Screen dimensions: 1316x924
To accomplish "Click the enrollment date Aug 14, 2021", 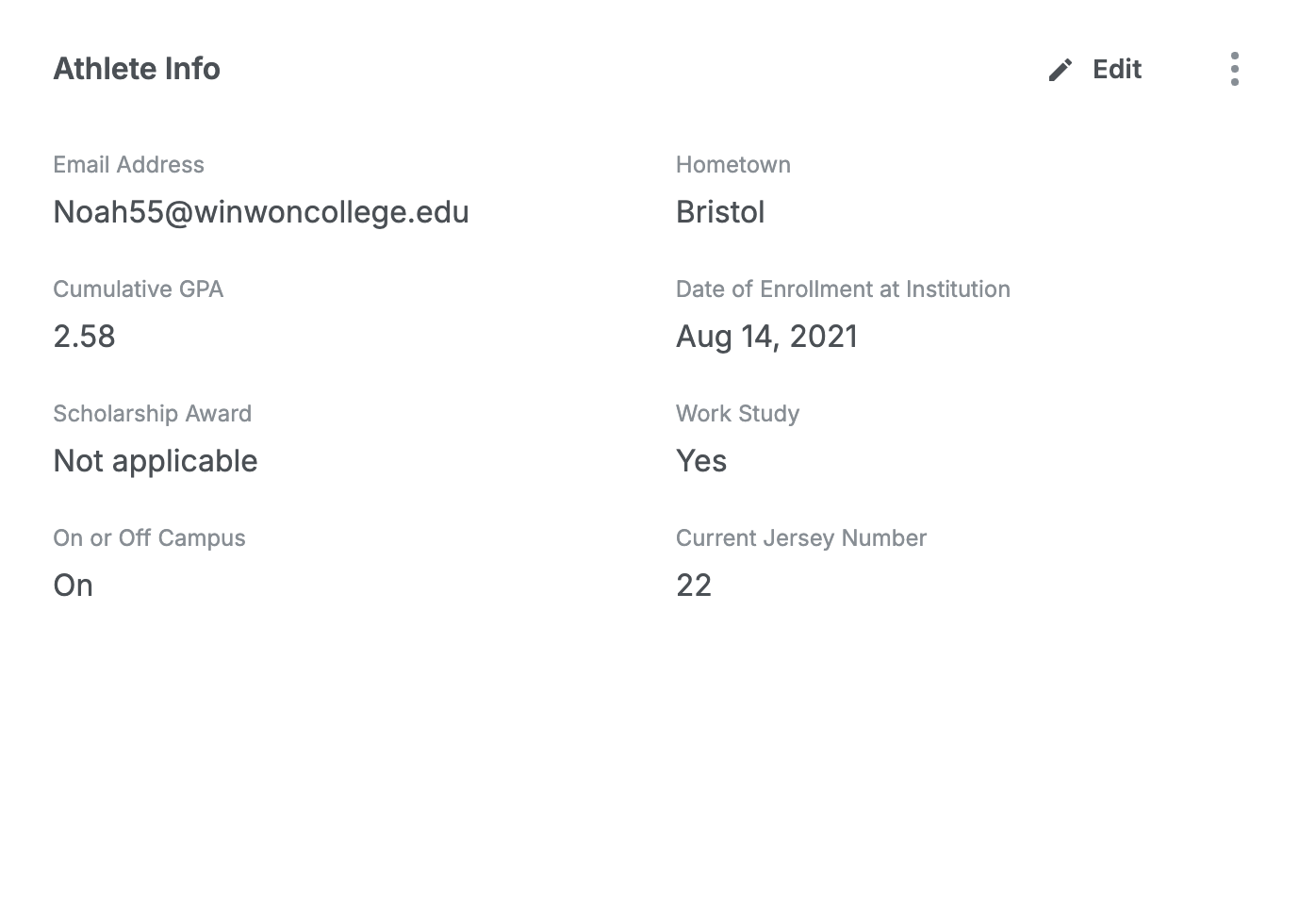I will point(766,337).
